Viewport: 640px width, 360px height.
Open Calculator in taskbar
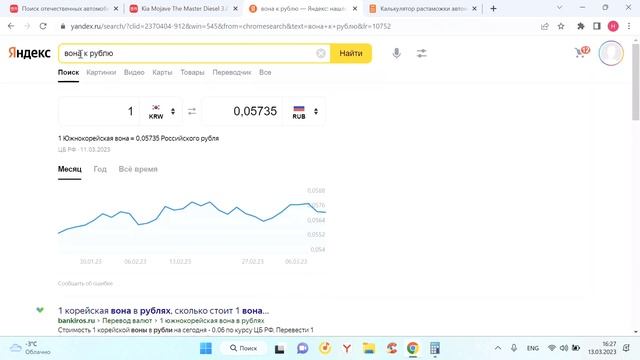click(x=435, y=348)
